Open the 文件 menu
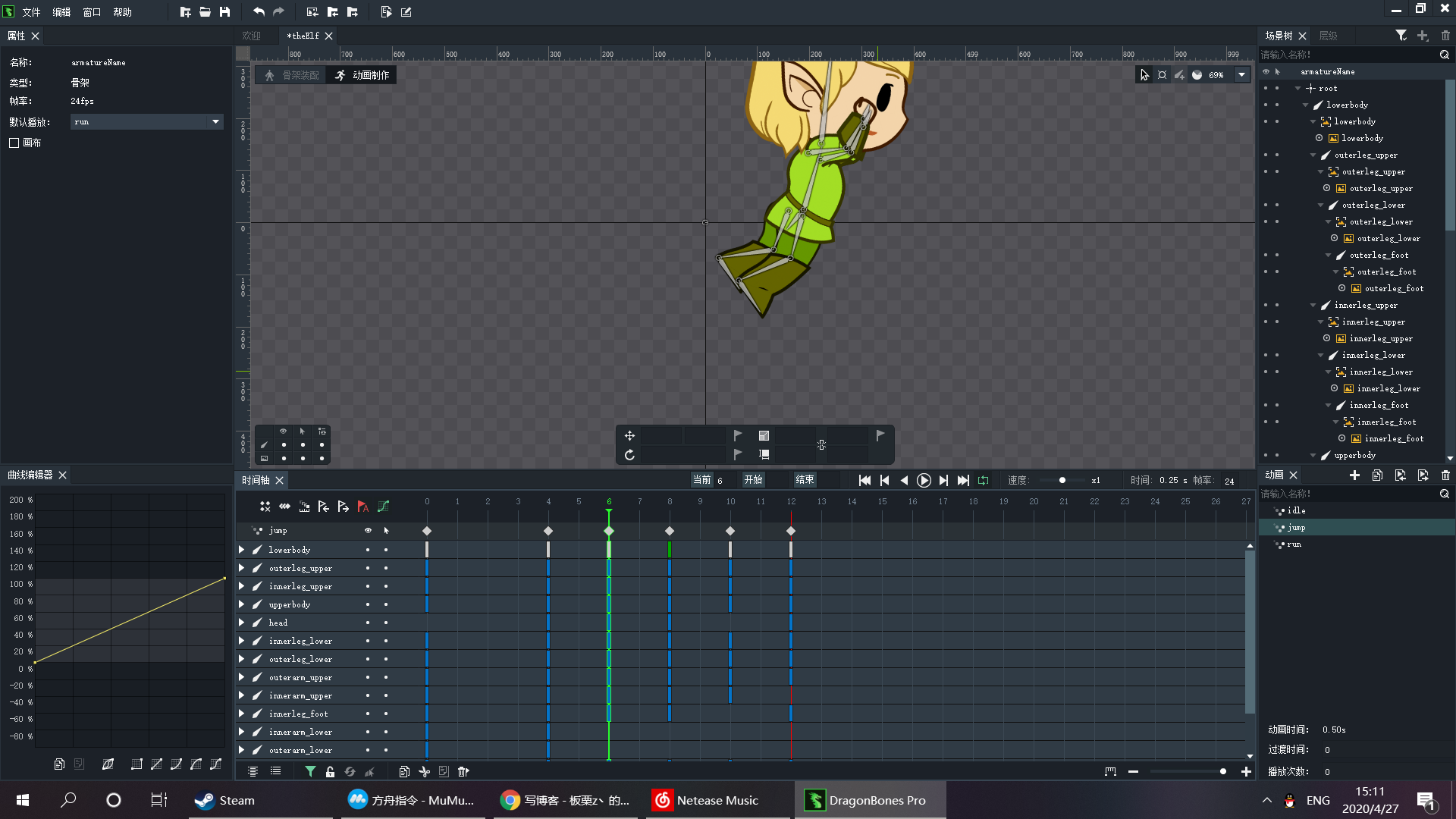 point(31,12)
